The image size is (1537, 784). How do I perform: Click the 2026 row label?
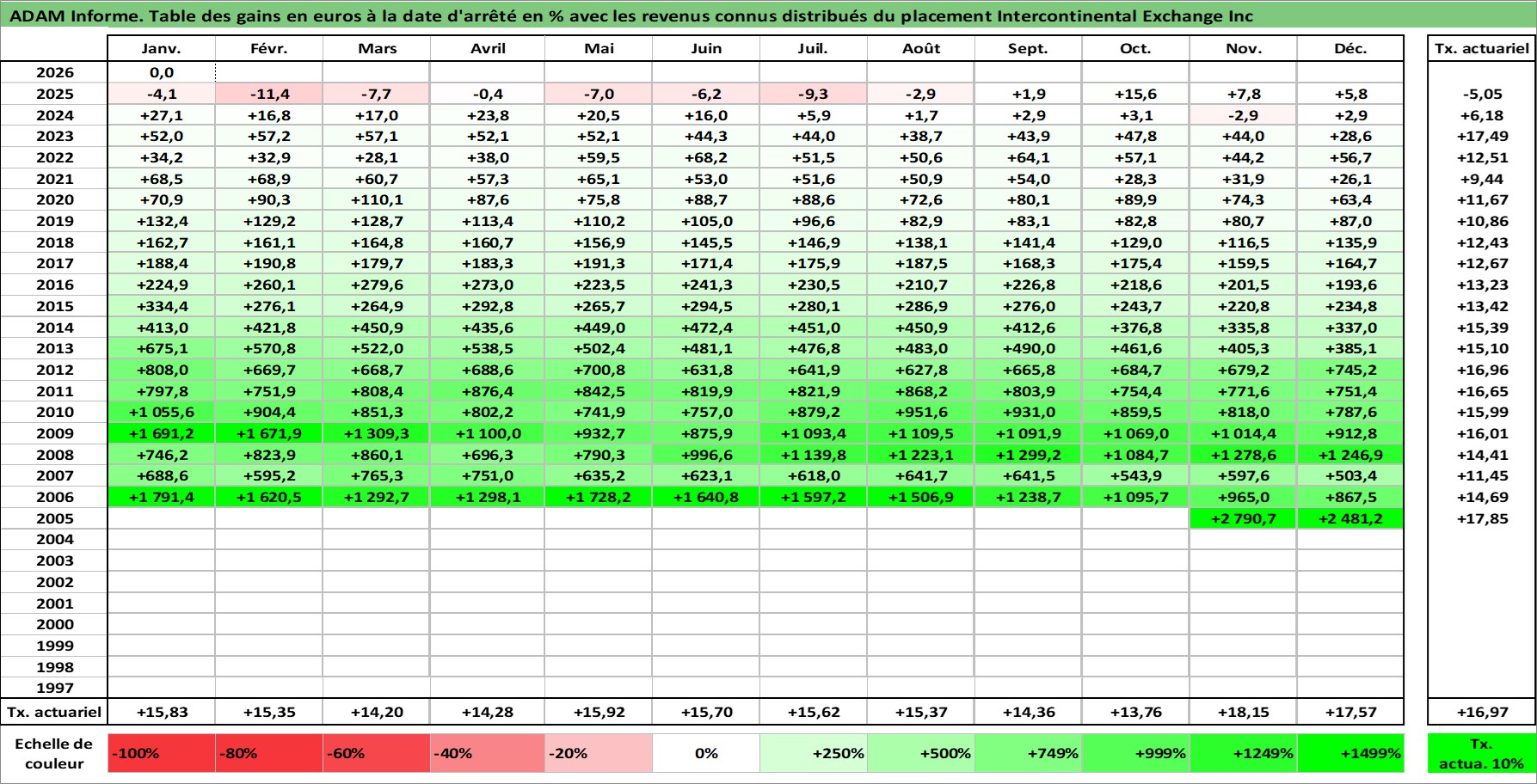tap(54, 72)
